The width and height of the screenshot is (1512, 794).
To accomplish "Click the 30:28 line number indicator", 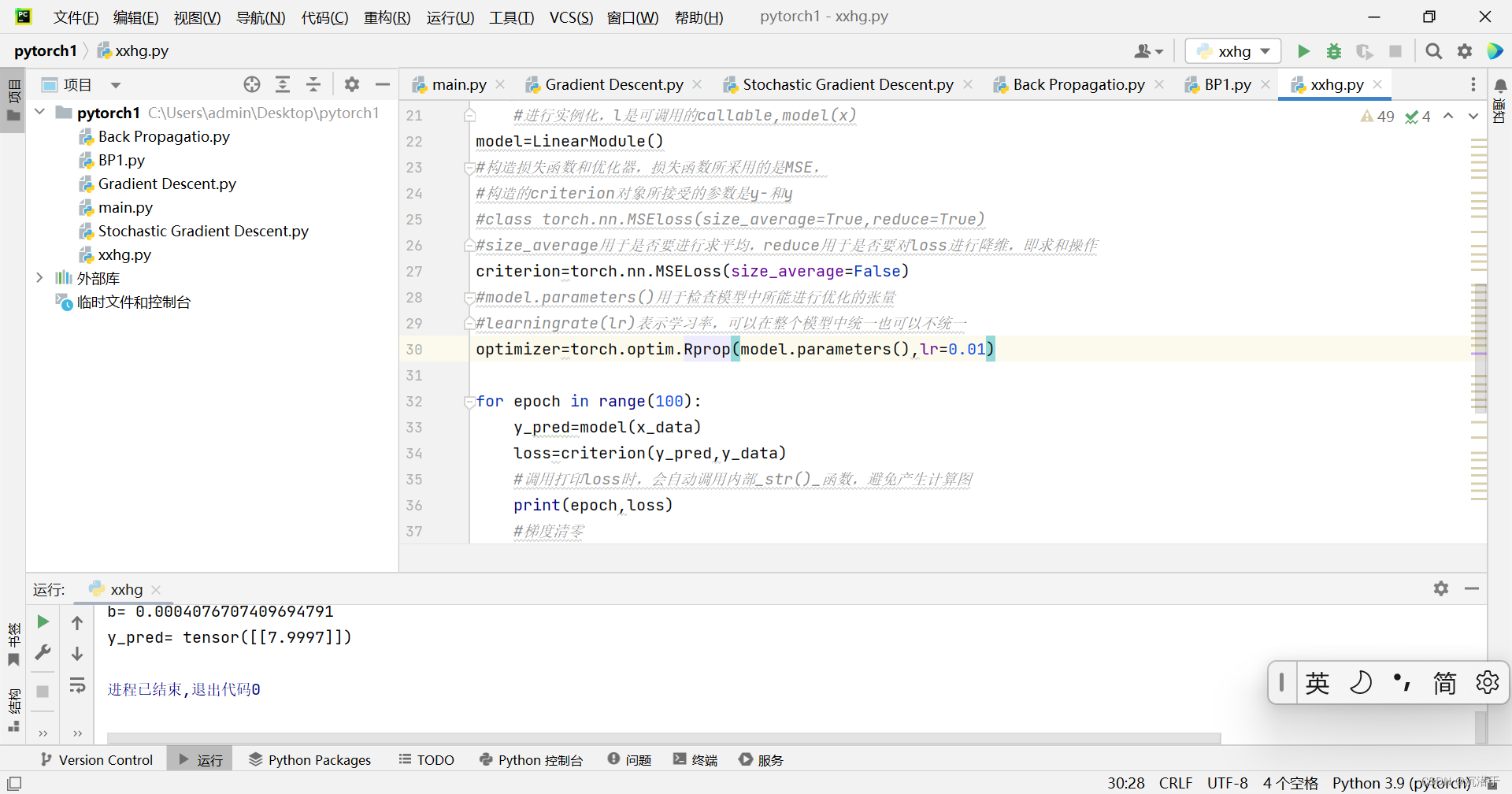I will [x=1125, y=782].
